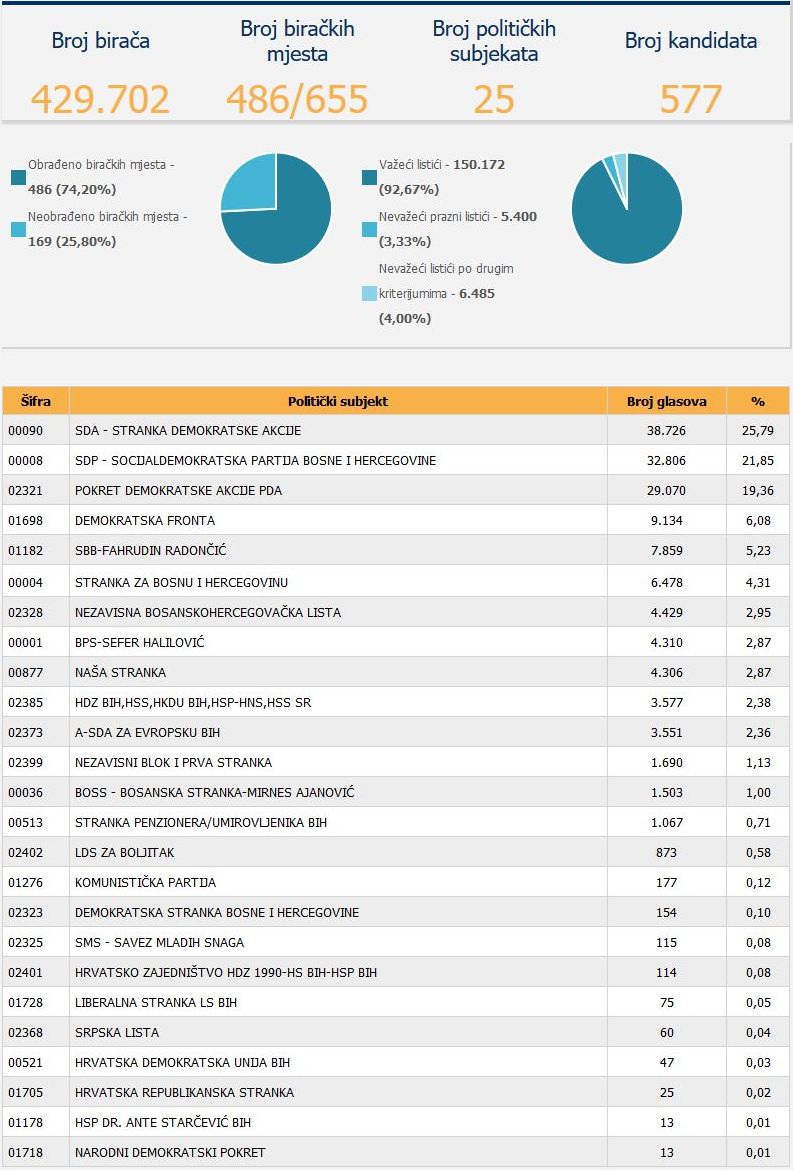Image resolution: width=793 pixels, height=1170 pixels.
Task: Select the SDA - Stranka Demokratske Akcije row
Action: [x=396, y=431]
